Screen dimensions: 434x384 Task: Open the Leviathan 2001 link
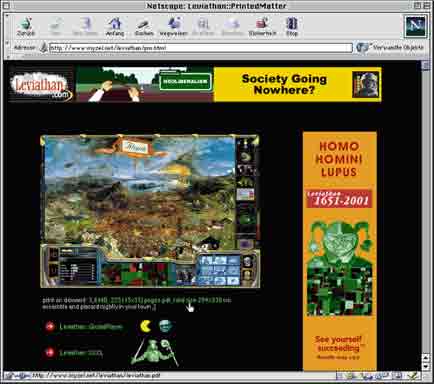tap(81, 353)
